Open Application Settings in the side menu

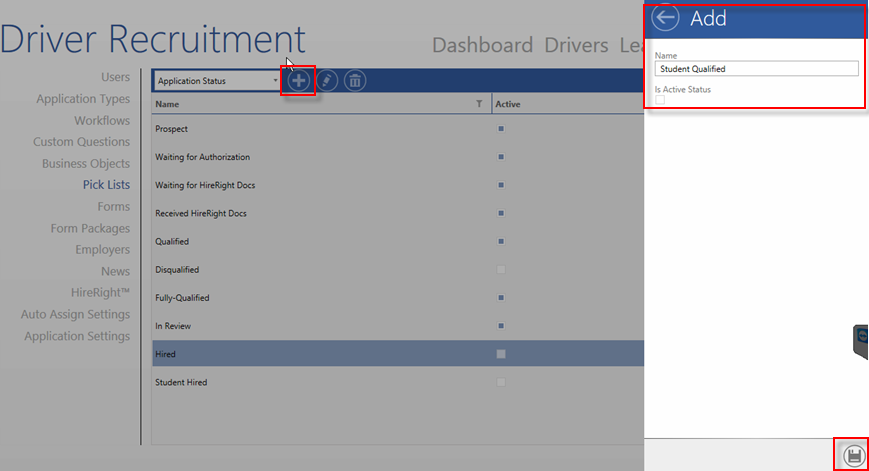point(77,336)
